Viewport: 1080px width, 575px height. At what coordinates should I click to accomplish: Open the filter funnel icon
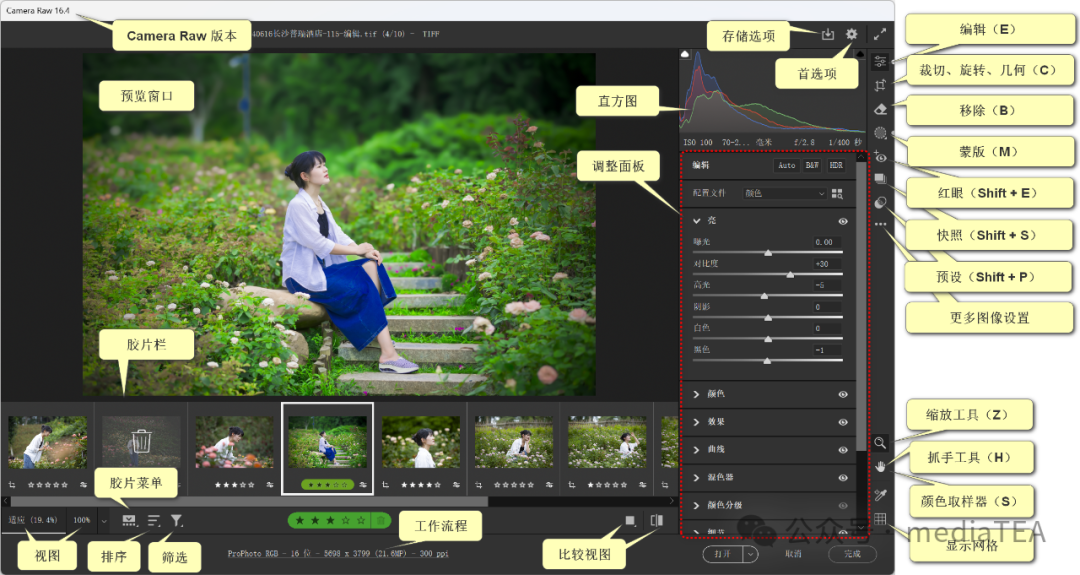pyautogui.click(x=177, y=521)
